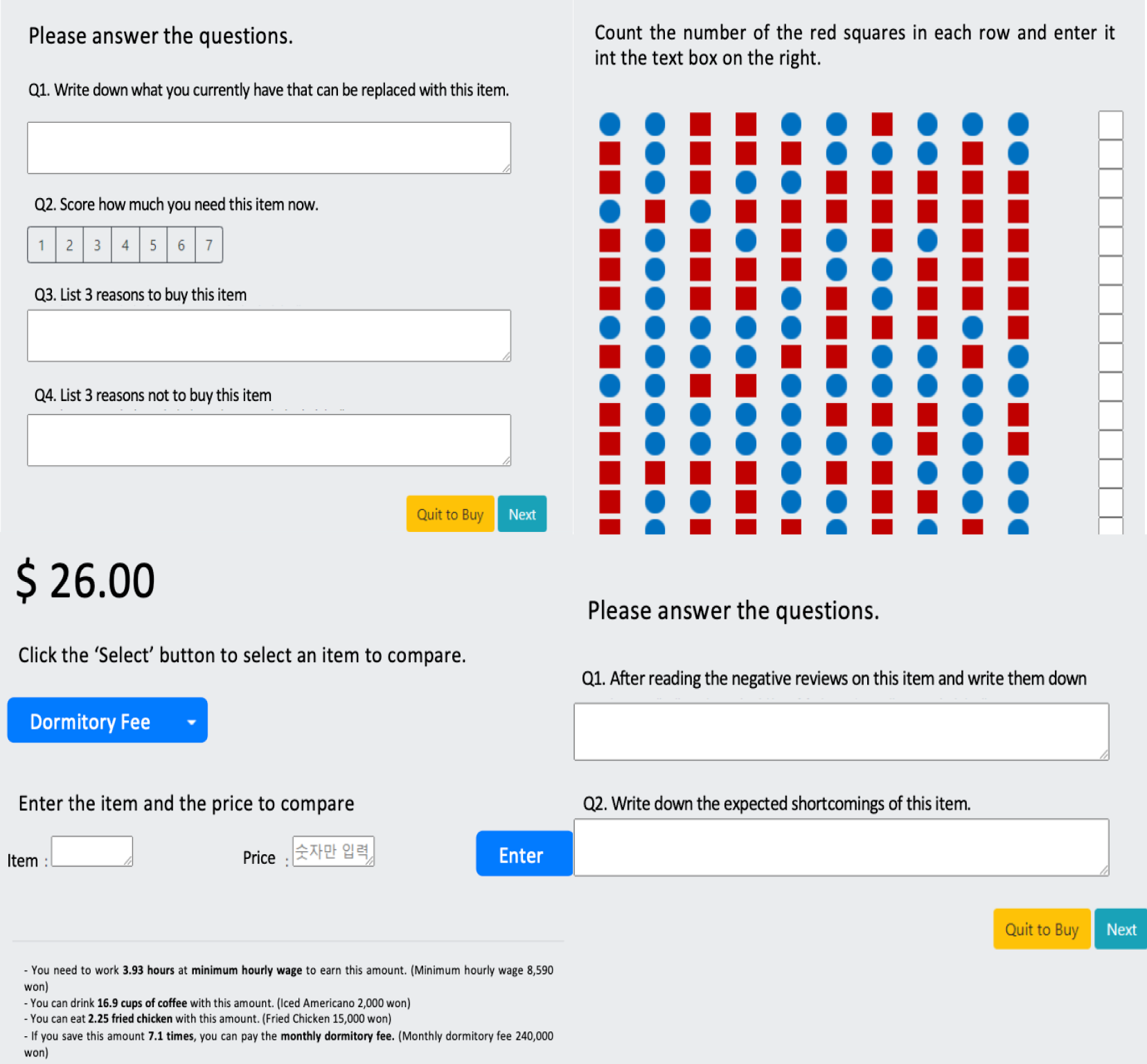Click the negative reviews text area

pos(841,731)
